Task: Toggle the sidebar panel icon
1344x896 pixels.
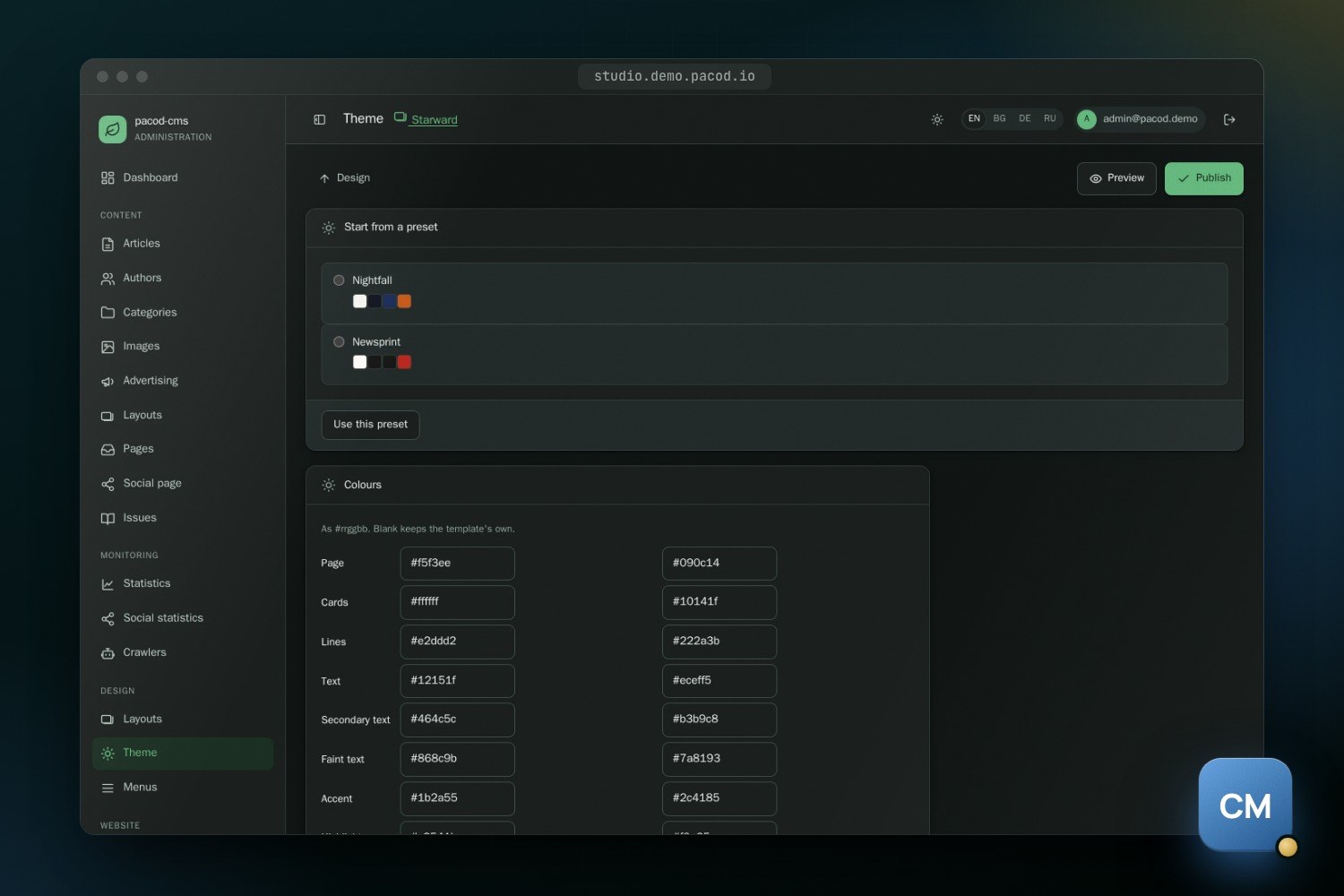Action: point(319,119)
